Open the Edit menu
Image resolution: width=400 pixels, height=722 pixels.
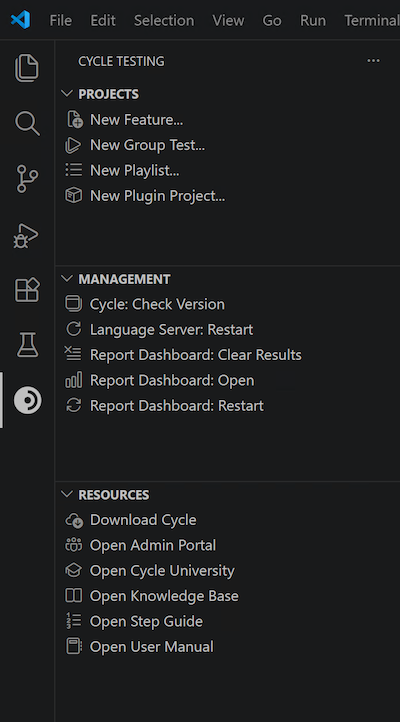pos(103,20)
